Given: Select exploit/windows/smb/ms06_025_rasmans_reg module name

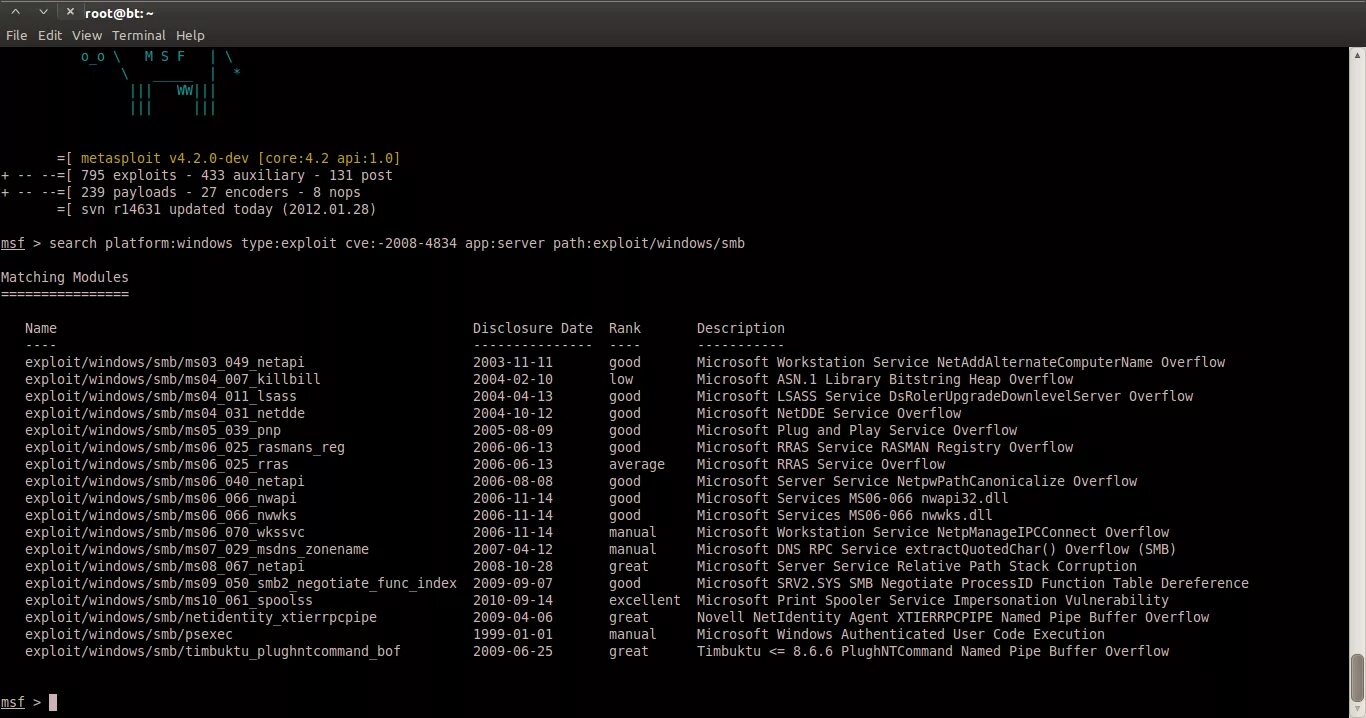Looking at the screenshot, I should [185, 447].
